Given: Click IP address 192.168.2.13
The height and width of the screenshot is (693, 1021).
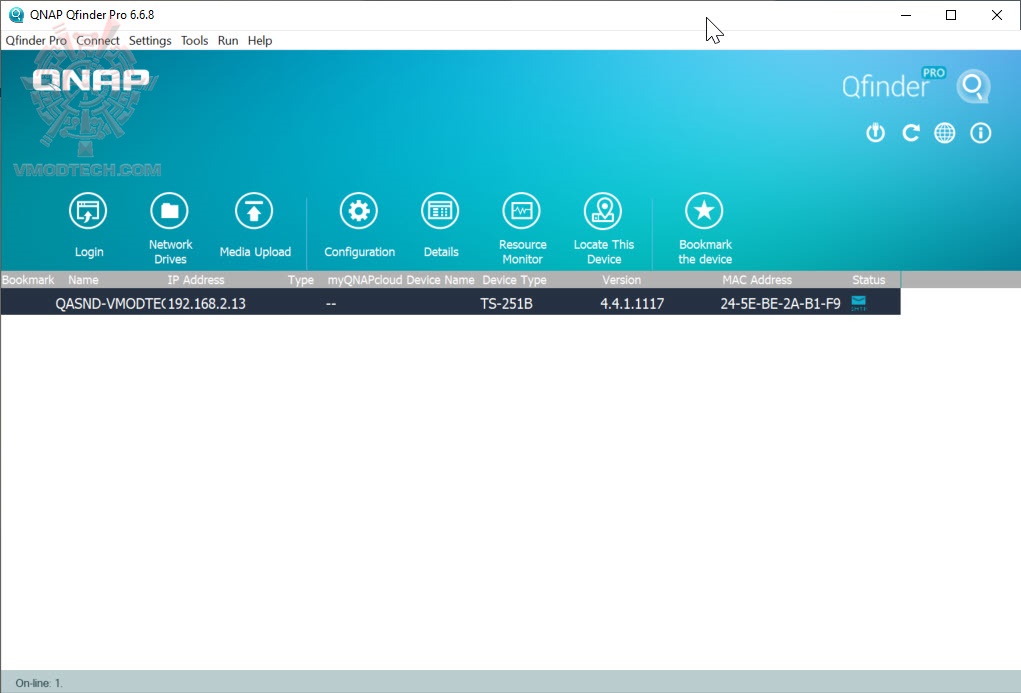Looking at the screenshot, I should coord(206,304).
